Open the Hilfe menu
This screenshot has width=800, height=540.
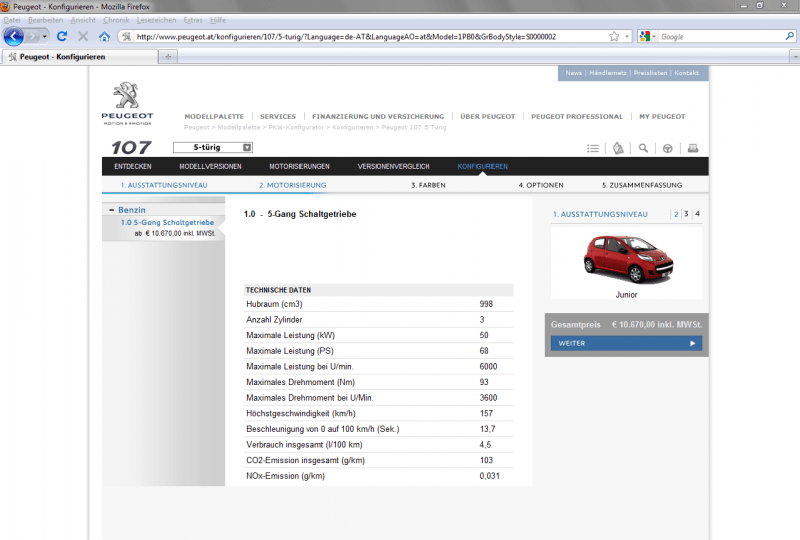[218, 20]
